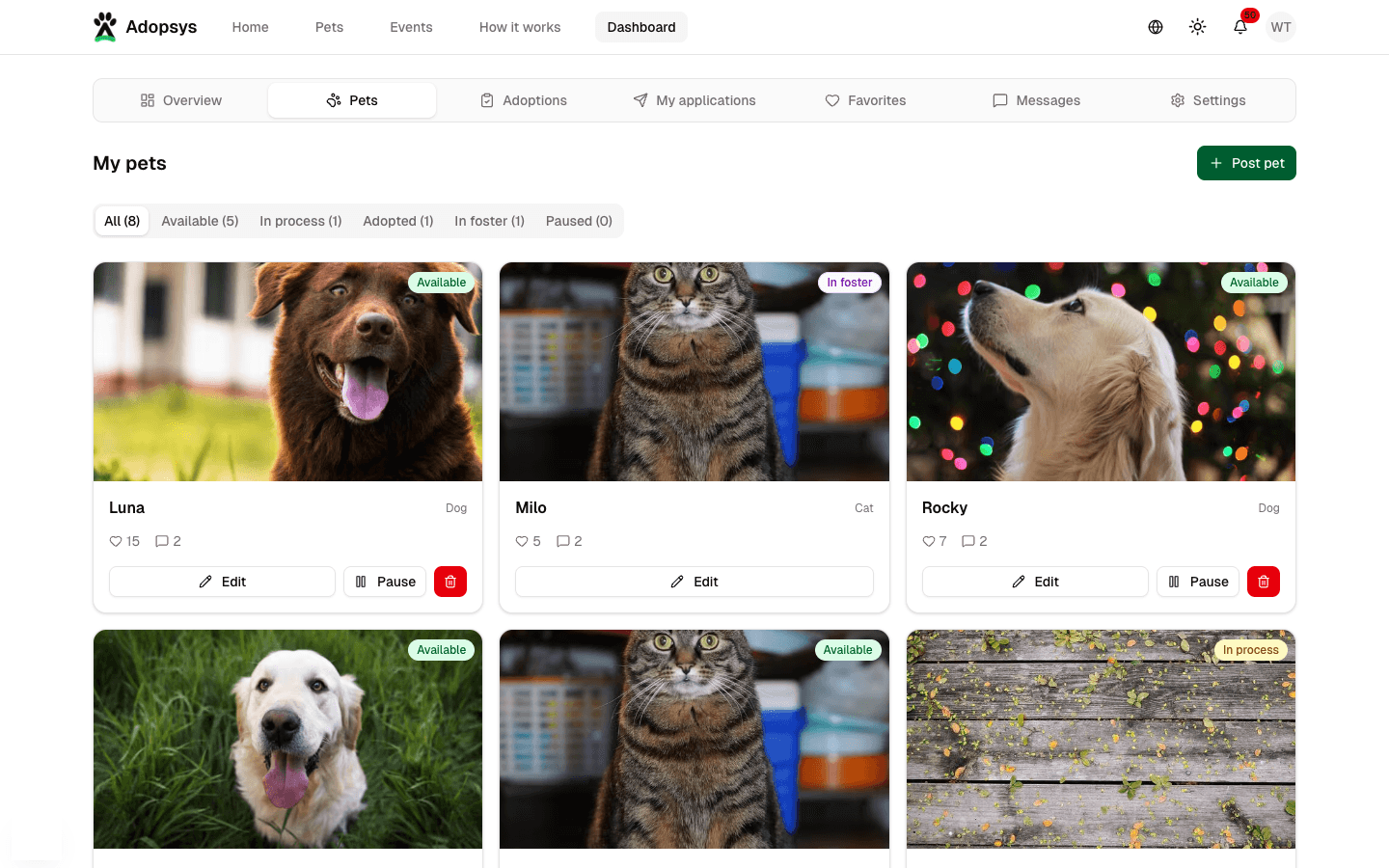Edit Milo's pet listing
Screen dimensions: 1389x868
pyautogui.click(x=694, y=581)
